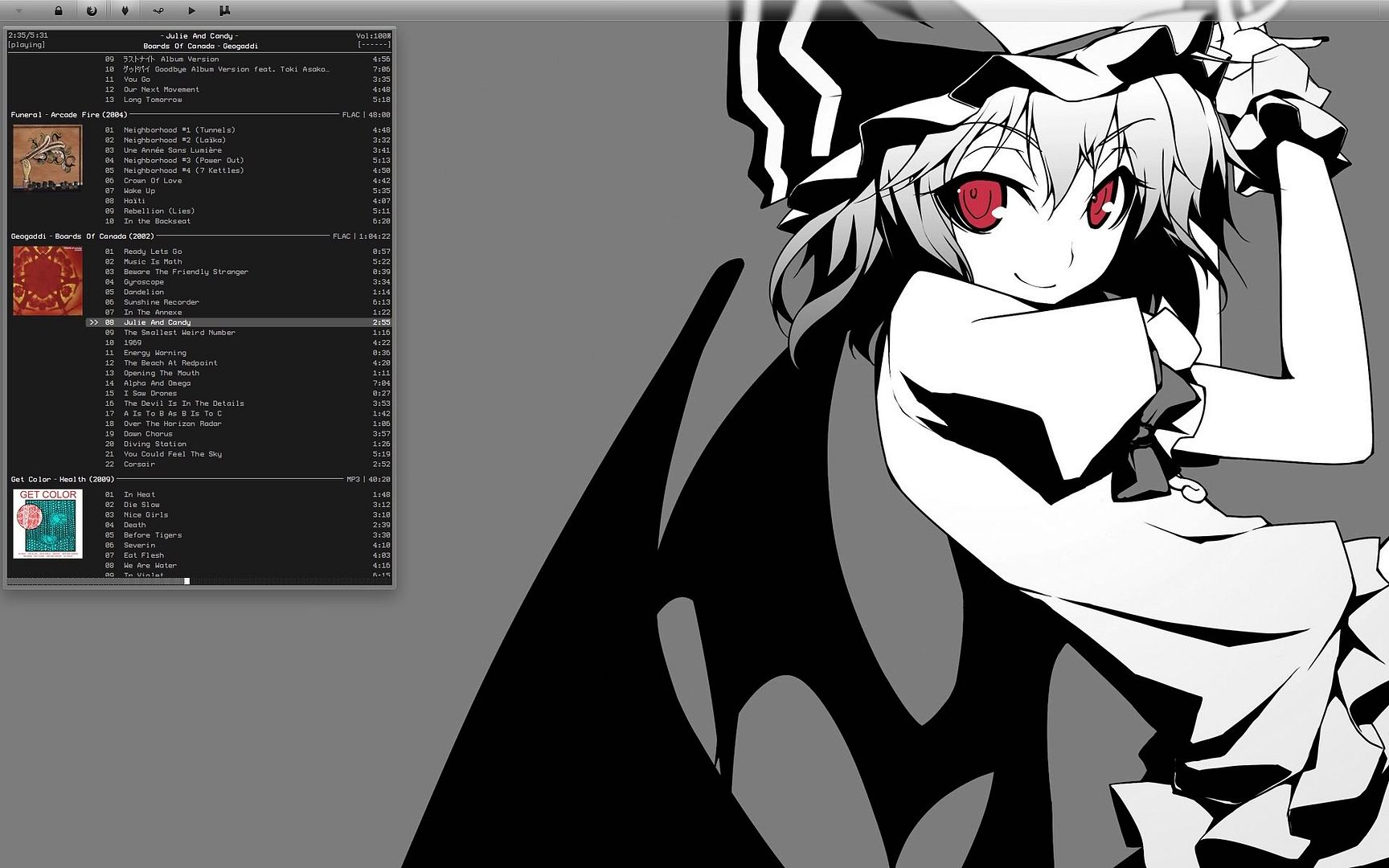The width and height of the screenshot is (1389, 868).
Task: Select track Corsair
Action: click(239, 465)
